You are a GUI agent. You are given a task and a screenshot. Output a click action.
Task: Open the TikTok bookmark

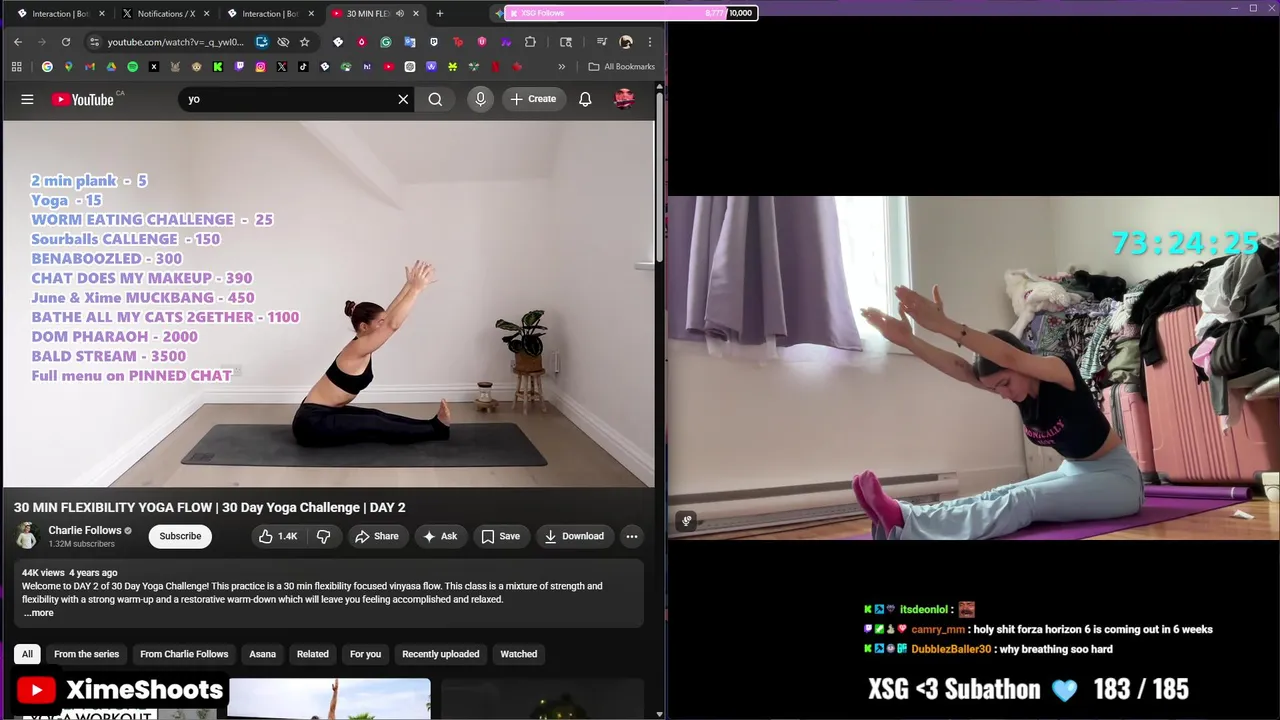point(303,67)
